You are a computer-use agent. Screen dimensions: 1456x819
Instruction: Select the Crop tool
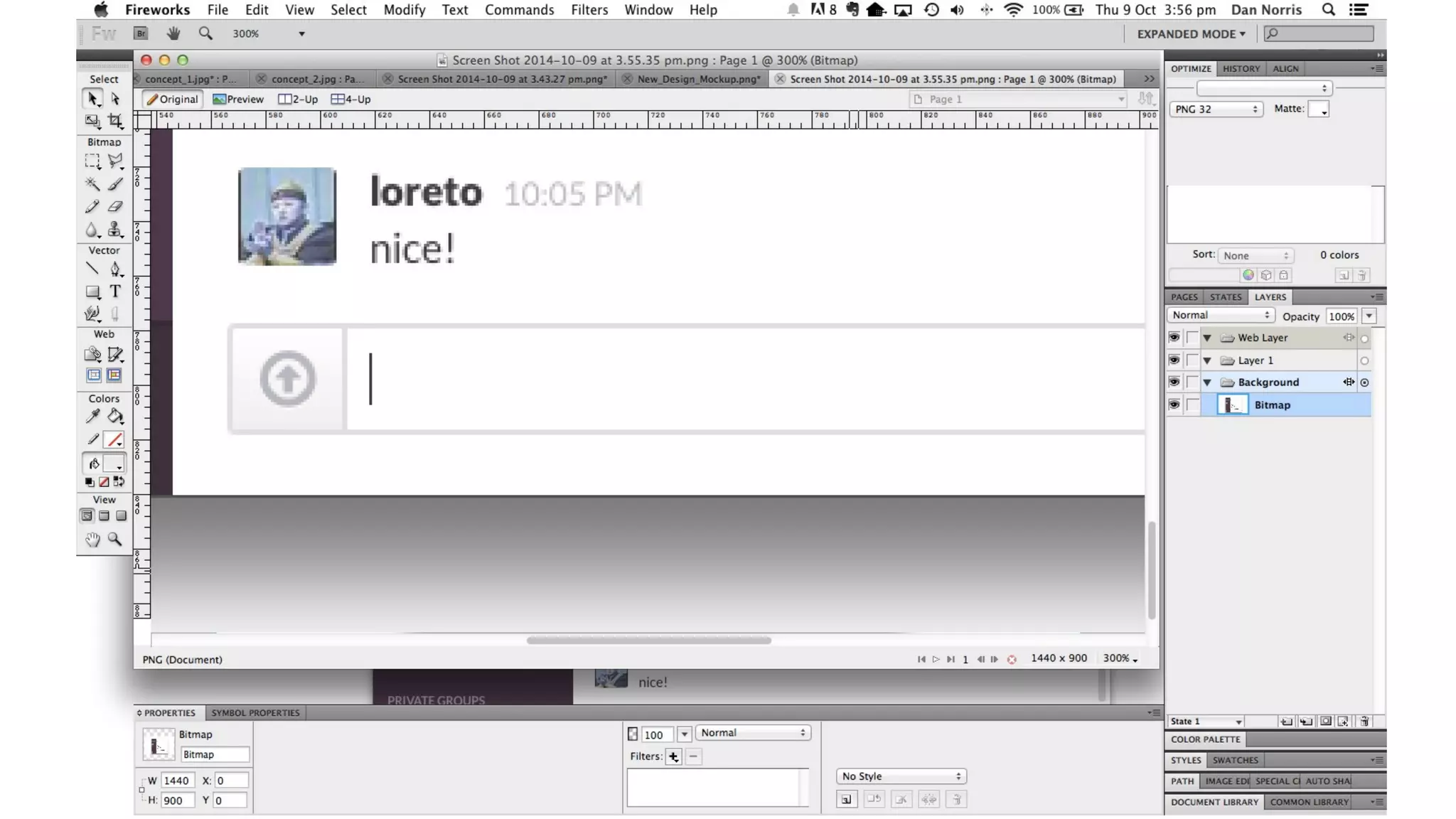pyautogui.click(x=115, y=121)
